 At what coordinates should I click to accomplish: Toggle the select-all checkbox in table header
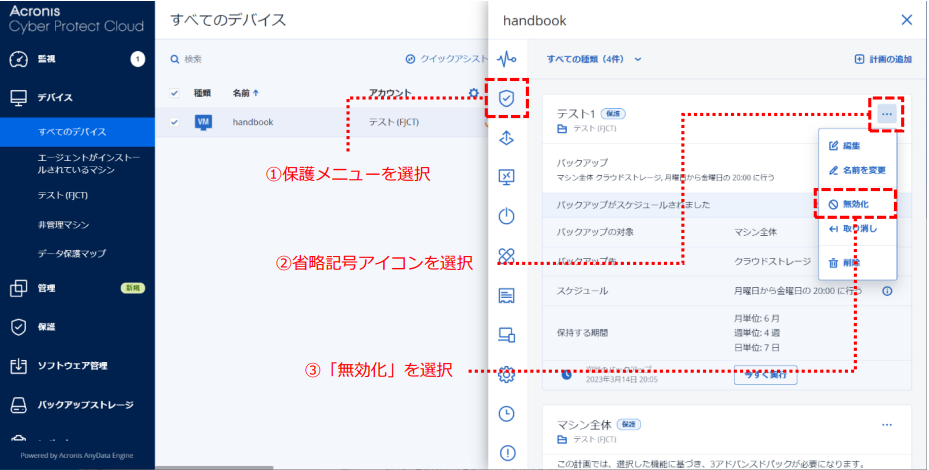175,93
